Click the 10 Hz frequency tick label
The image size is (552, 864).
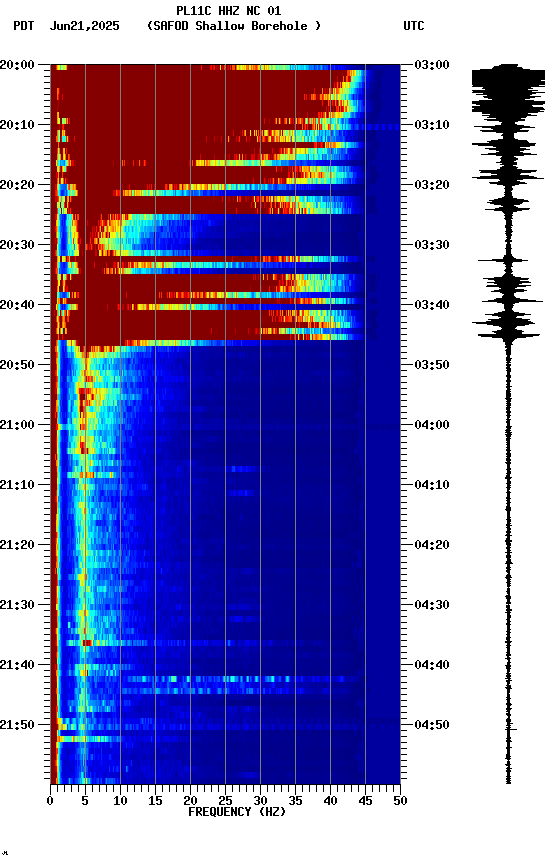(120, 801)
